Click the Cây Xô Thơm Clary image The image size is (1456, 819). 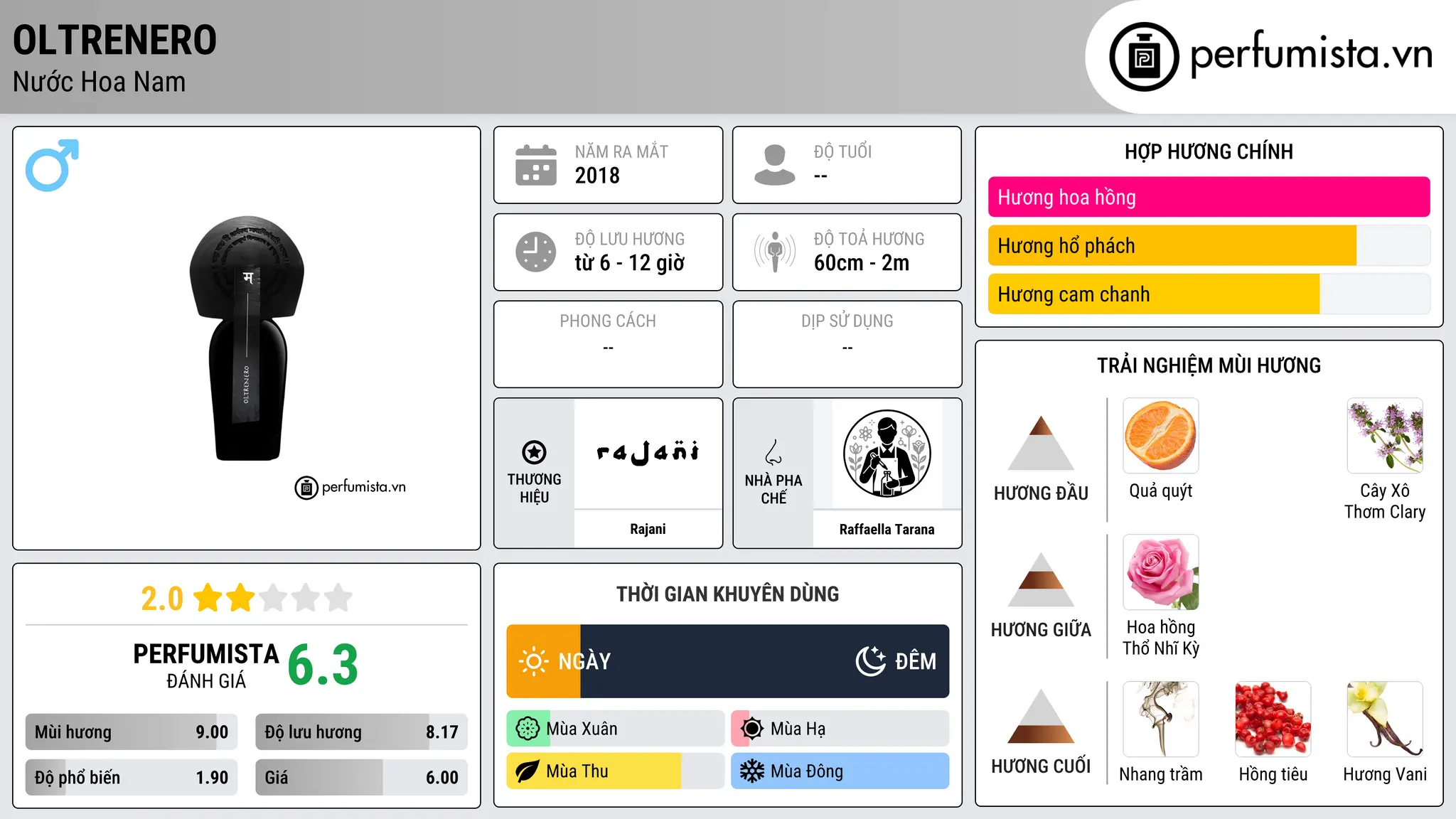point(1385,436)
